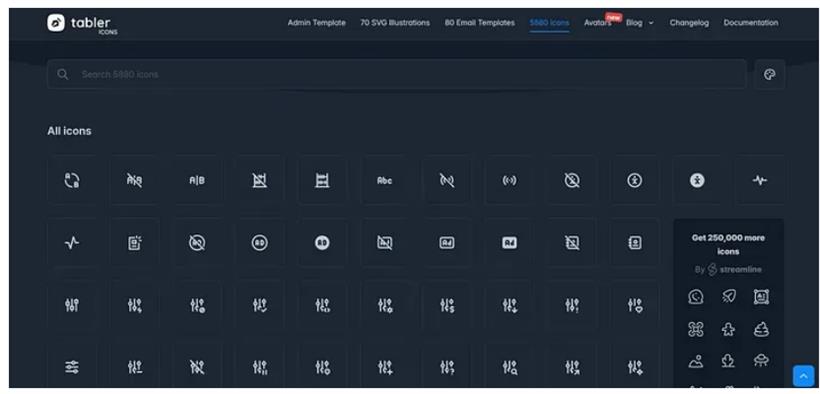This screenshot has width=820, height=394.
Task: Select the adjustments pin icon
Action: tap(322, 367)
